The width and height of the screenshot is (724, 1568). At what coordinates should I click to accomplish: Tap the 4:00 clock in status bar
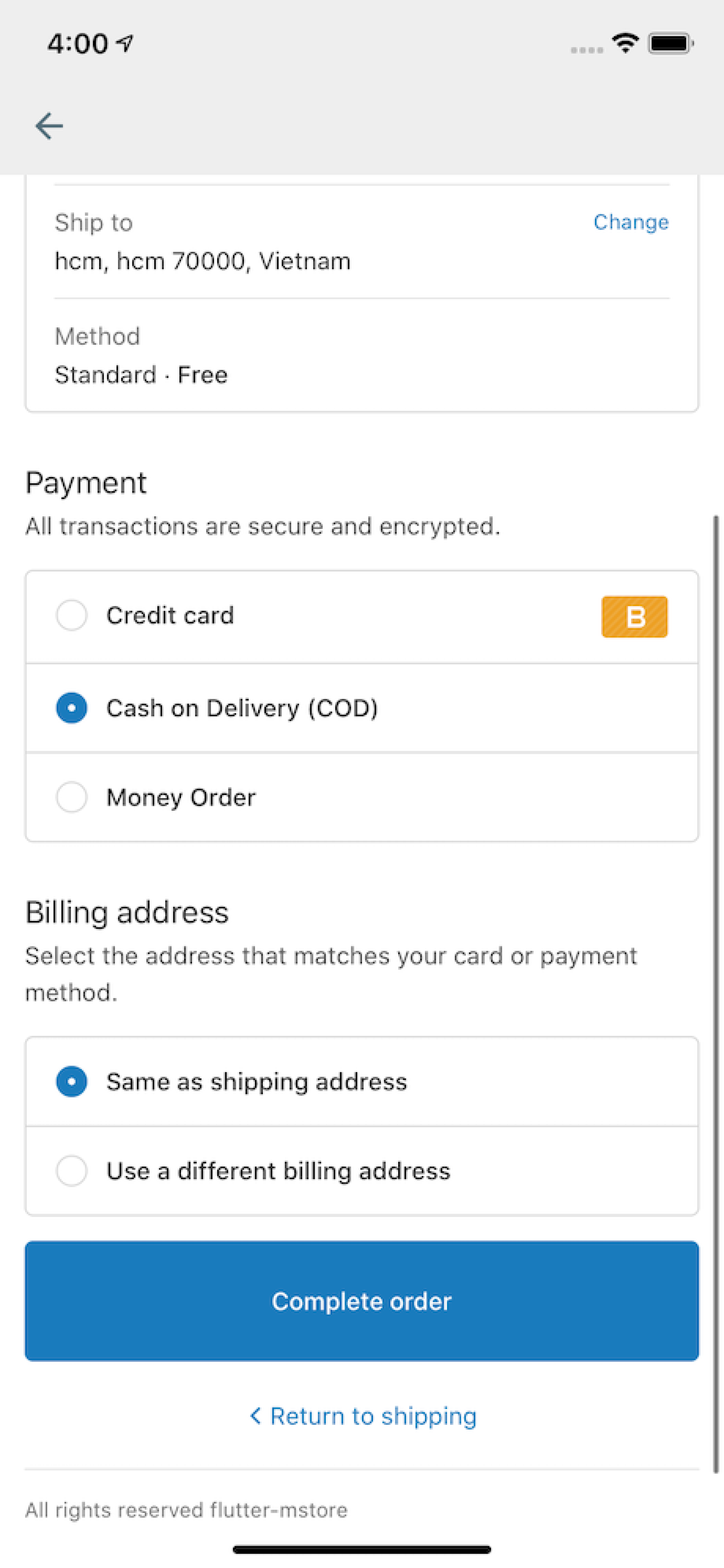(x=78, y=44)
